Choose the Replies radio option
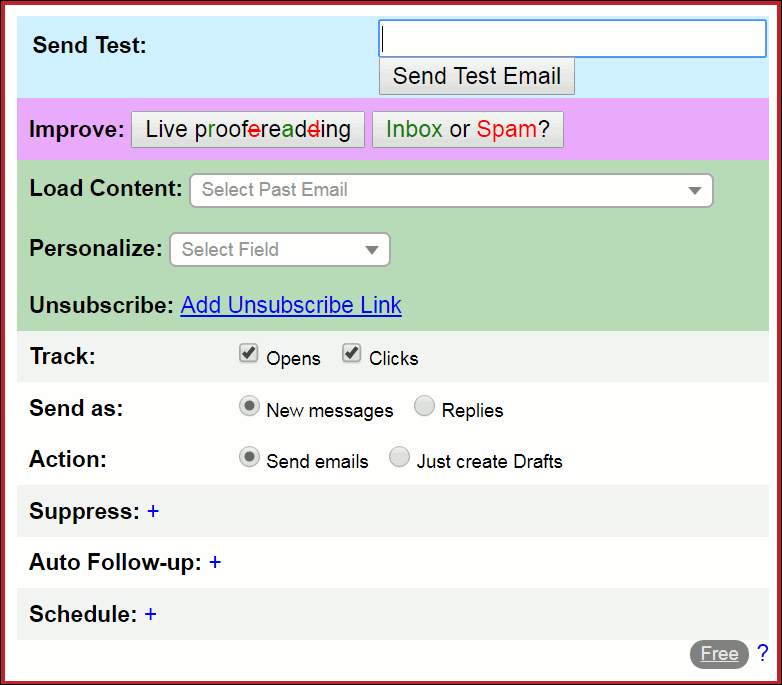 coord(424,406)
